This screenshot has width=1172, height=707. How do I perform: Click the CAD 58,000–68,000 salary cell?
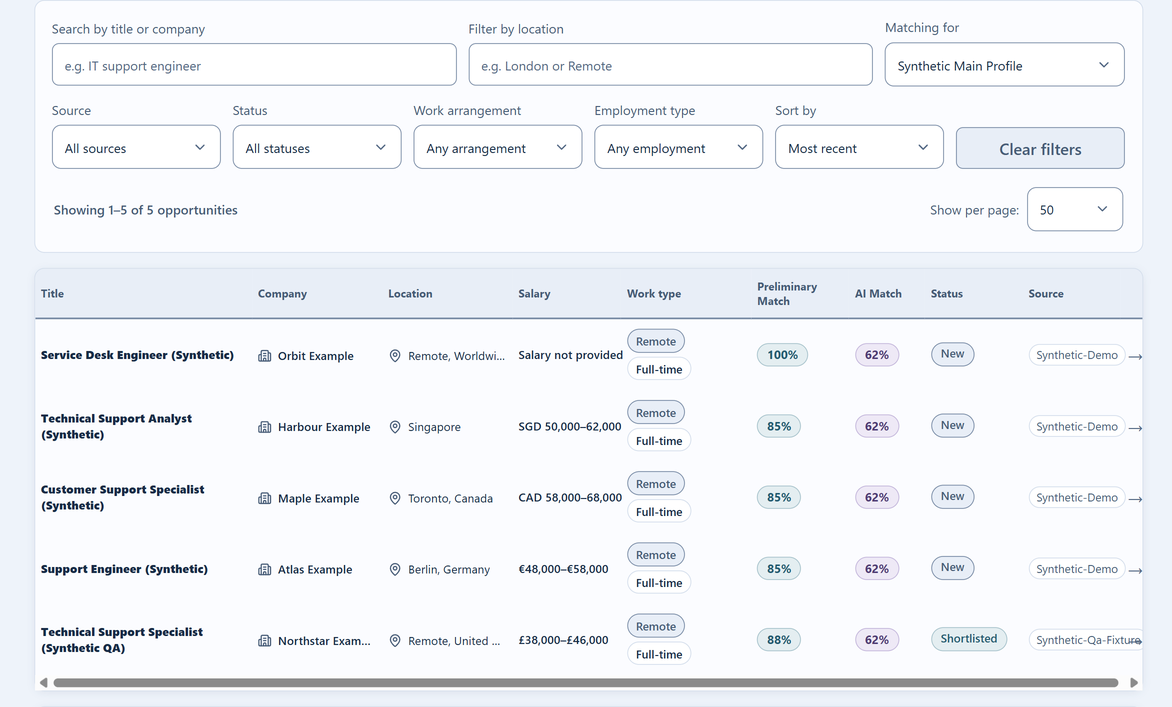[x=570, y=497]
